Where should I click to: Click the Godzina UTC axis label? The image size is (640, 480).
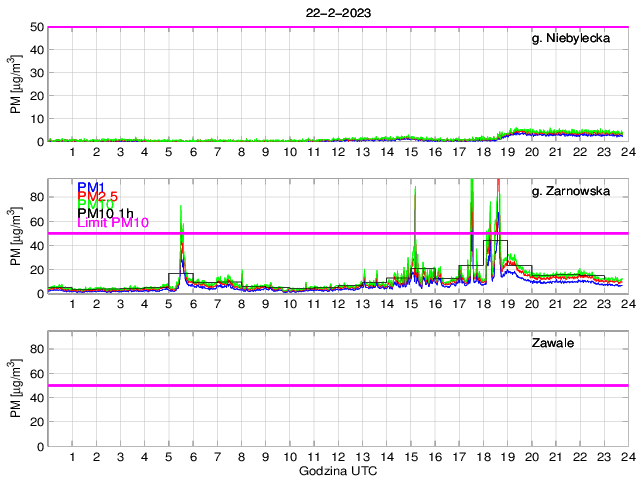point(336,470)
